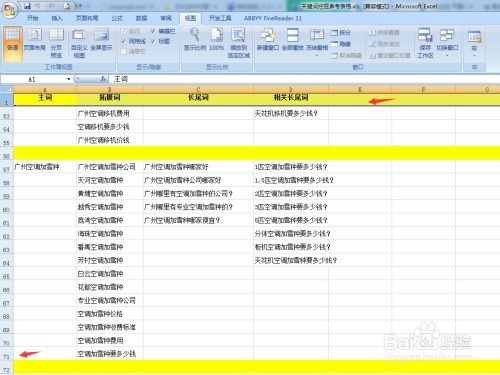Select cell 天河空调加雪种
Image resolution: width=500 pixels, height=375 pixels.
click(x=110, y=180)
